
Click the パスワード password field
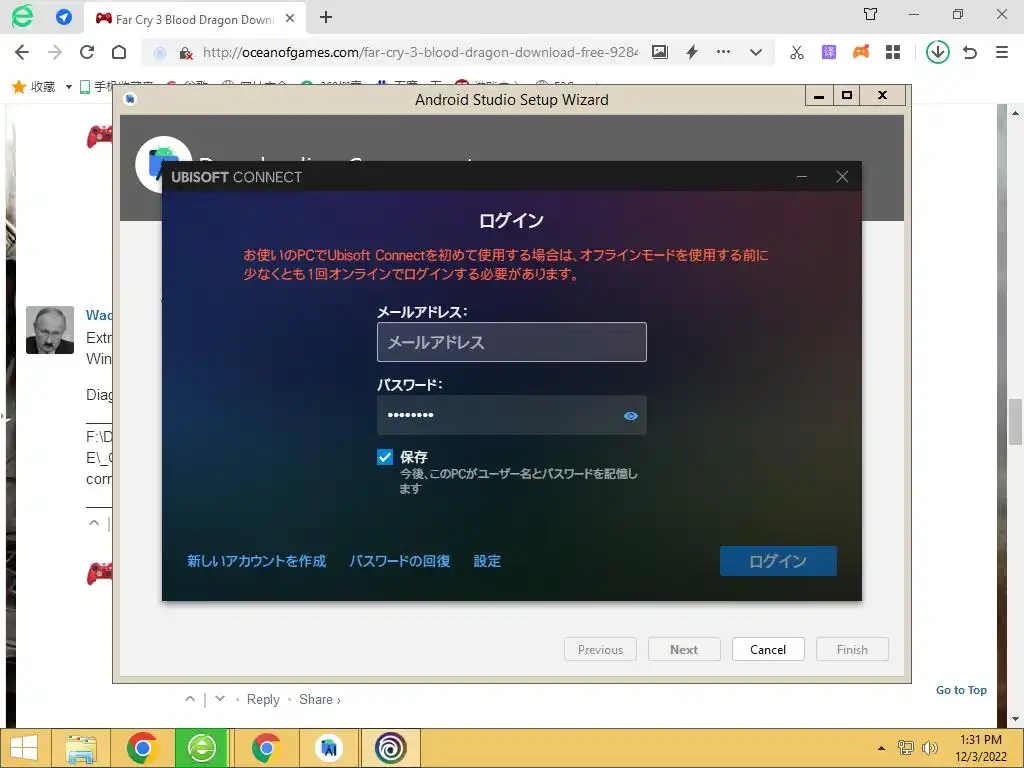click(x=511, y=415)
